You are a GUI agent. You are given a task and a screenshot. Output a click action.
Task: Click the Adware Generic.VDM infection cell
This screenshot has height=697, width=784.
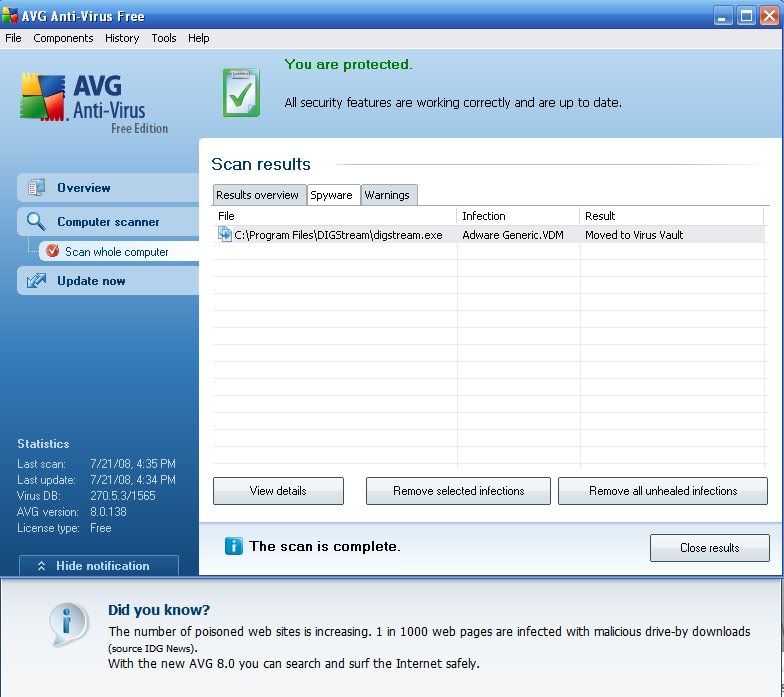coord(513,235)
